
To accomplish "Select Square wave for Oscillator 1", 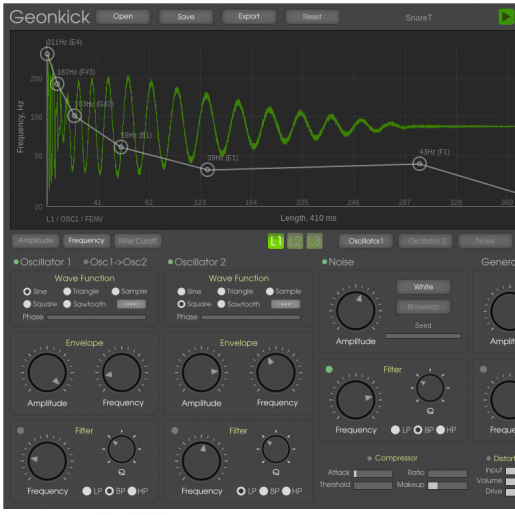I will pos(27,304).
